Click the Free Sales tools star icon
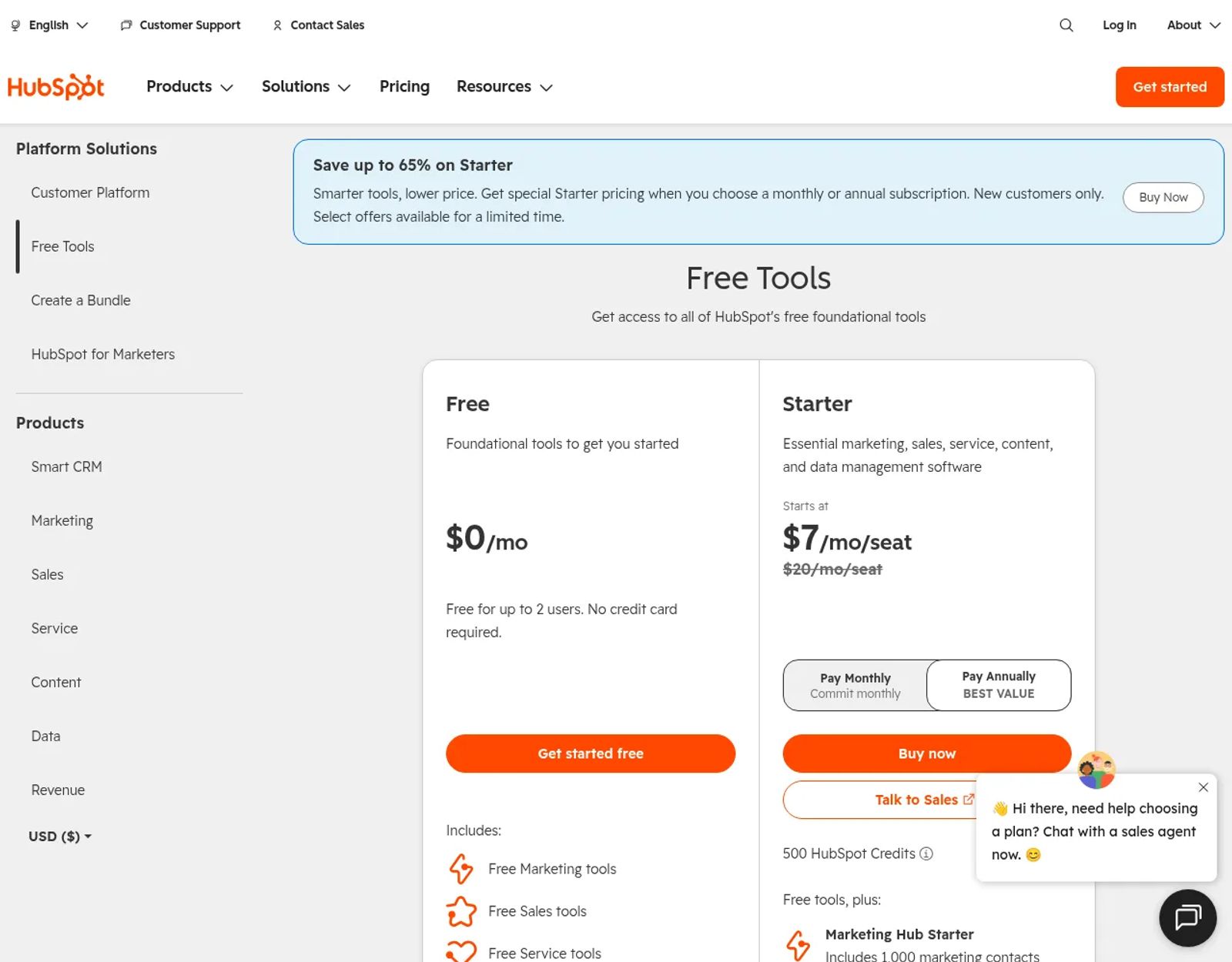Screen dimensions: 1232x962 point(461,911)
